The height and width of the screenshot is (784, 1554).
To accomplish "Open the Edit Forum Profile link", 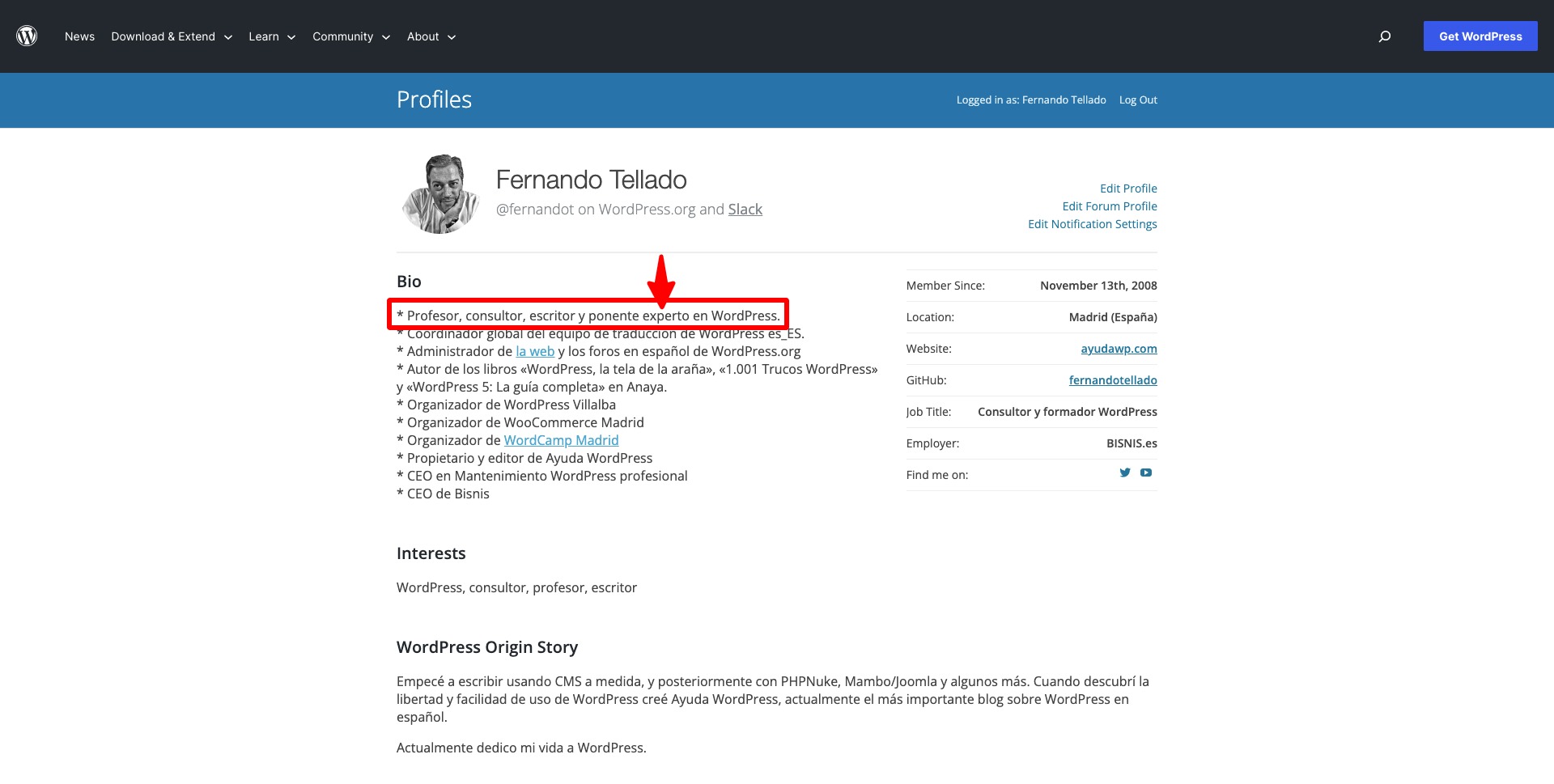I will point(1110,206).
